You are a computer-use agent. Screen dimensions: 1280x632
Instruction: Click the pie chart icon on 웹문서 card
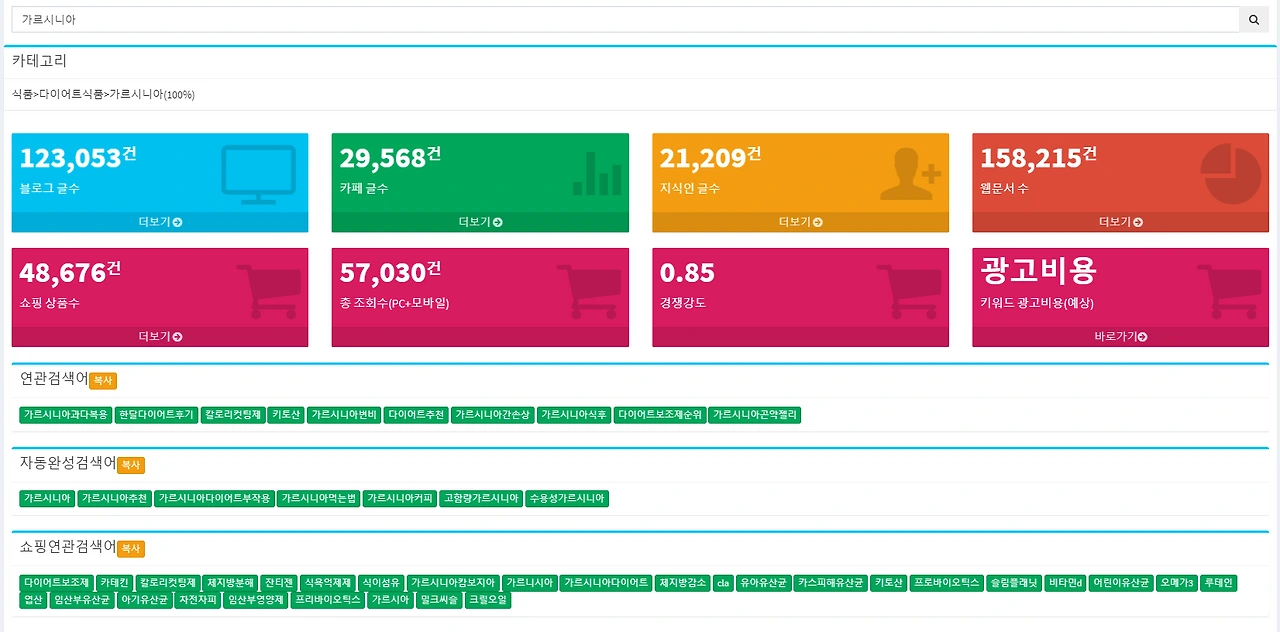click(x=1231, y=174)
